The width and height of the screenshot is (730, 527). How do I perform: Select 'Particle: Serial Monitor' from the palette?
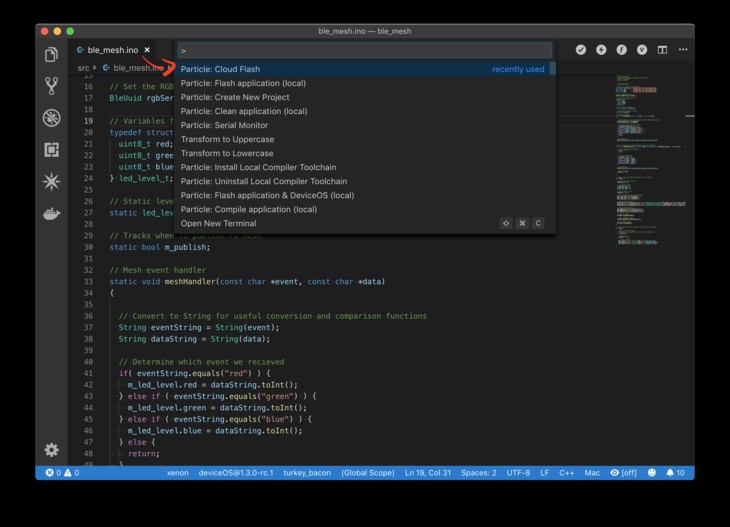(x=224, y=125)
